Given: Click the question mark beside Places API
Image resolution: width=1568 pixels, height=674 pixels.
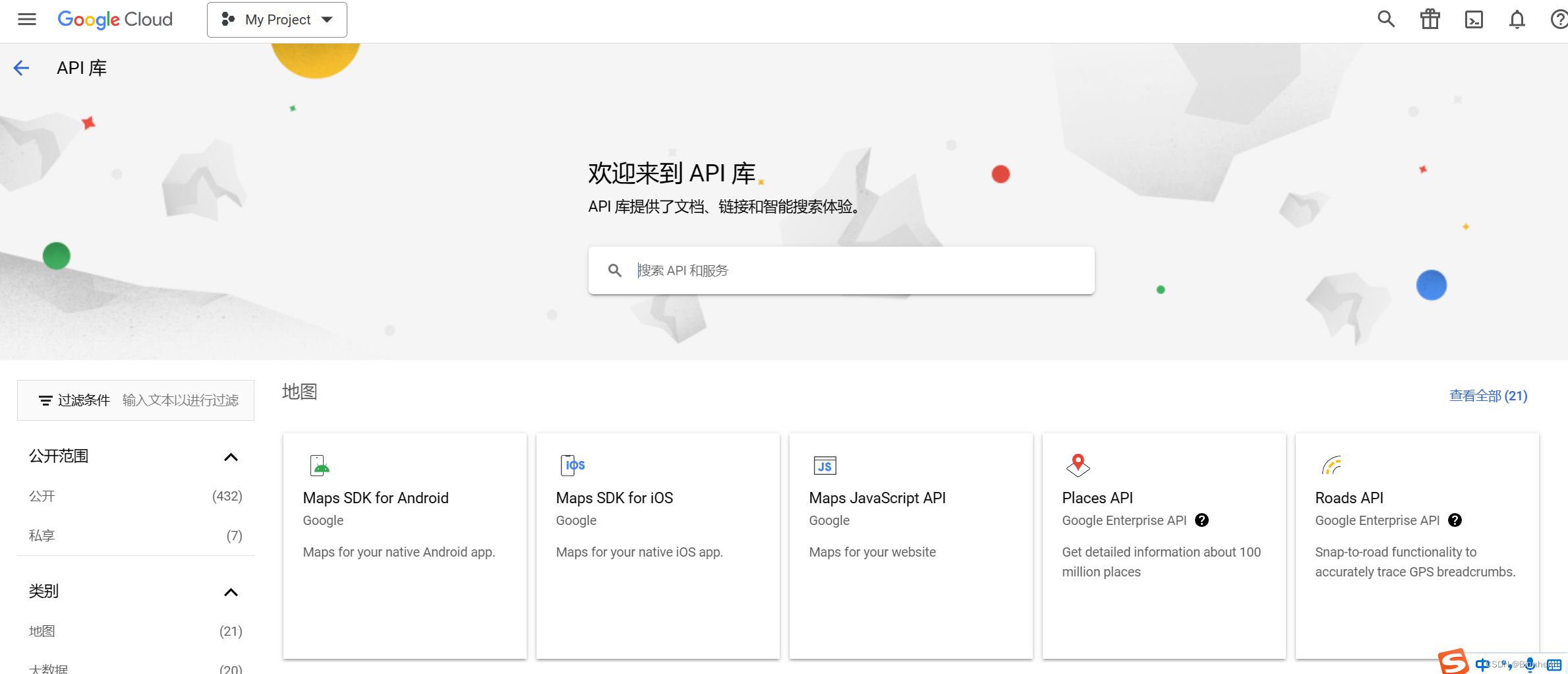Looking at the screenshot, I should [x=1202, y=520].
